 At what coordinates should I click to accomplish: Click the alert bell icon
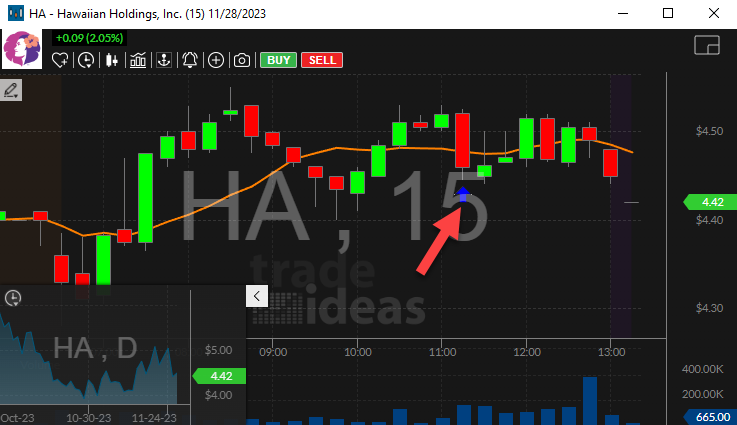(x=190, y=60)
